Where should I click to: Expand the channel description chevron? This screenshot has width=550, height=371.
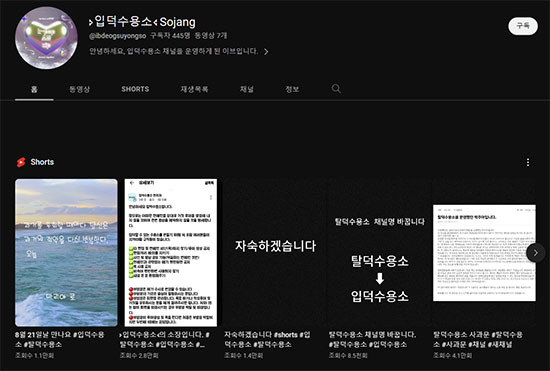(x=266, y=52)
